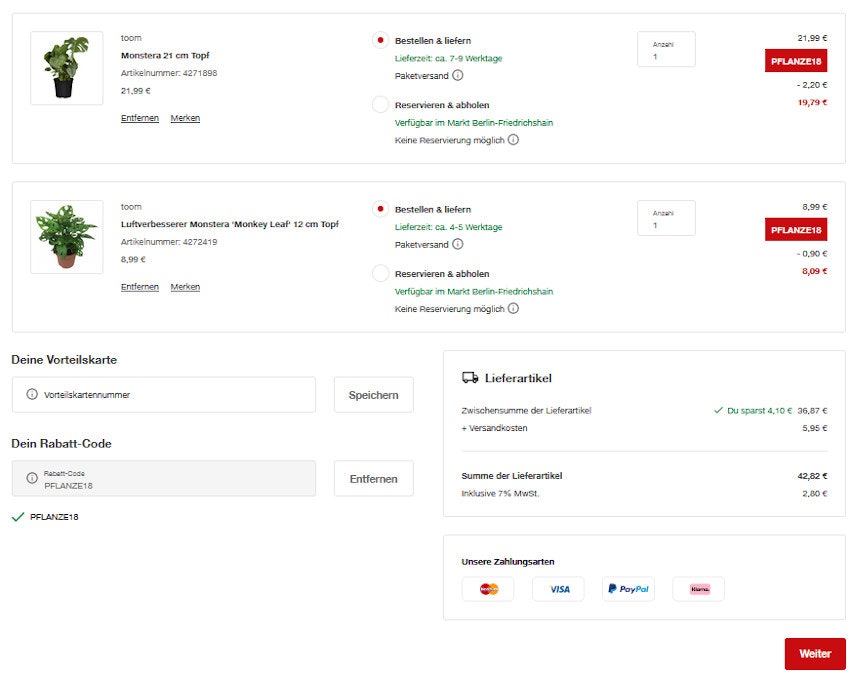Screen dimensions: 850x674
Task: Remove Monstera 21 cm Topf via Entfernen link
Action: coord(140,118)
